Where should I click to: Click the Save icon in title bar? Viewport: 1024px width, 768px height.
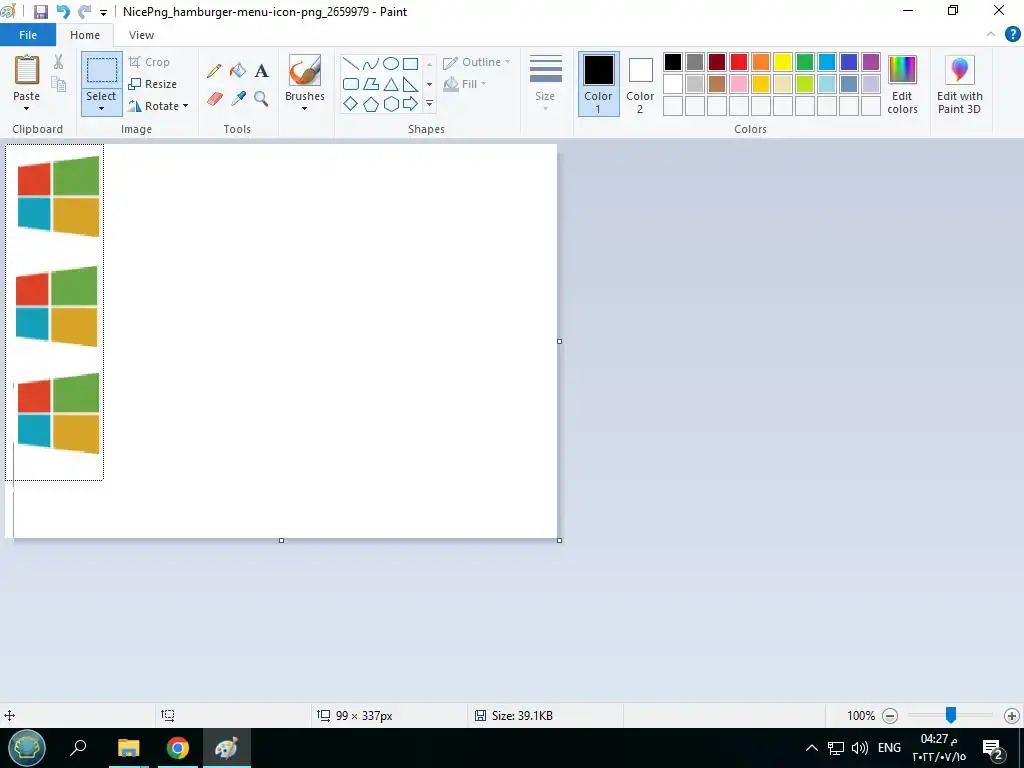pos(40,12)
